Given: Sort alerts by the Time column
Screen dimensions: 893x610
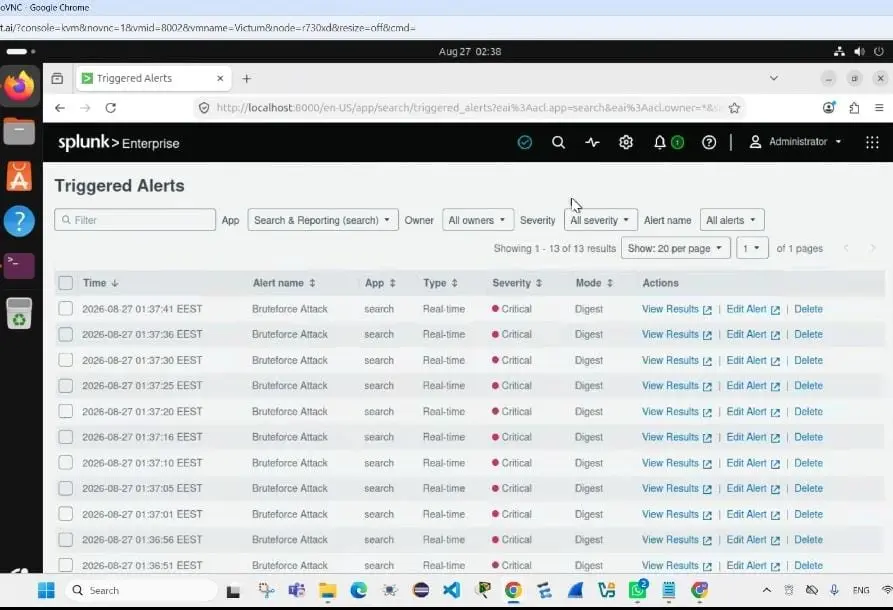Looking at the screenshot, I should (100, 283).
